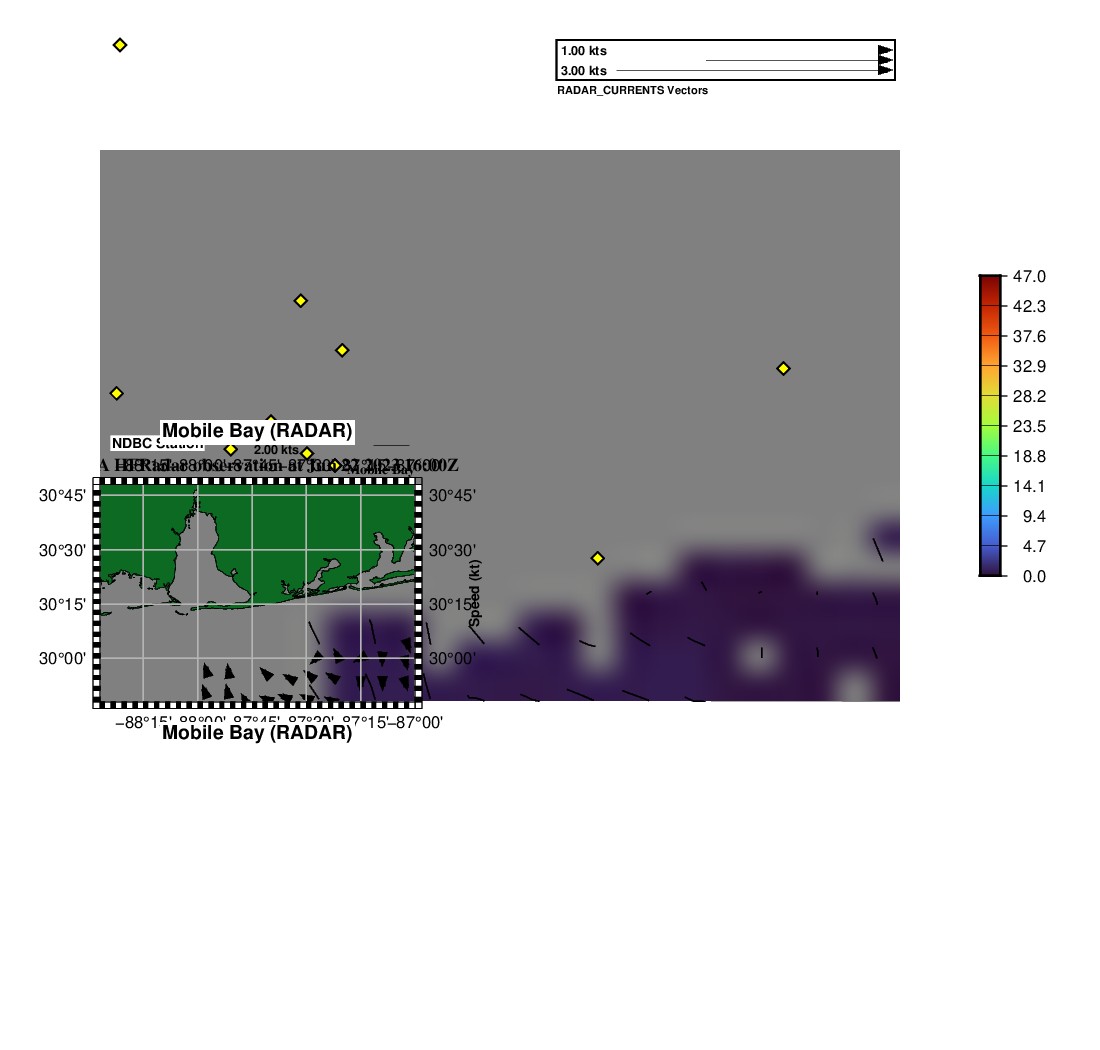Click the RADAR_CURRENTS Vectors caption
Viewport: 1100px width, 1050px height.
632,91
